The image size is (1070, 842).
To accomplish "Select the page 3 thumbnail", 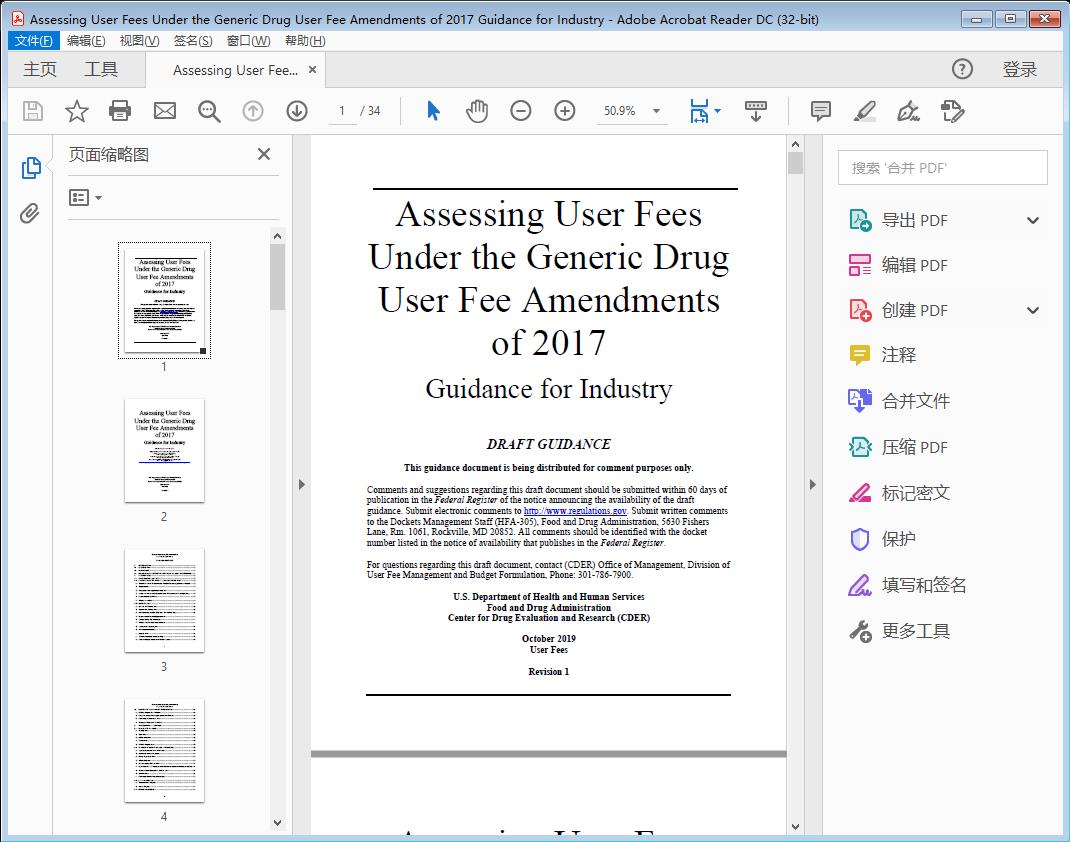I will pos(164,601).
